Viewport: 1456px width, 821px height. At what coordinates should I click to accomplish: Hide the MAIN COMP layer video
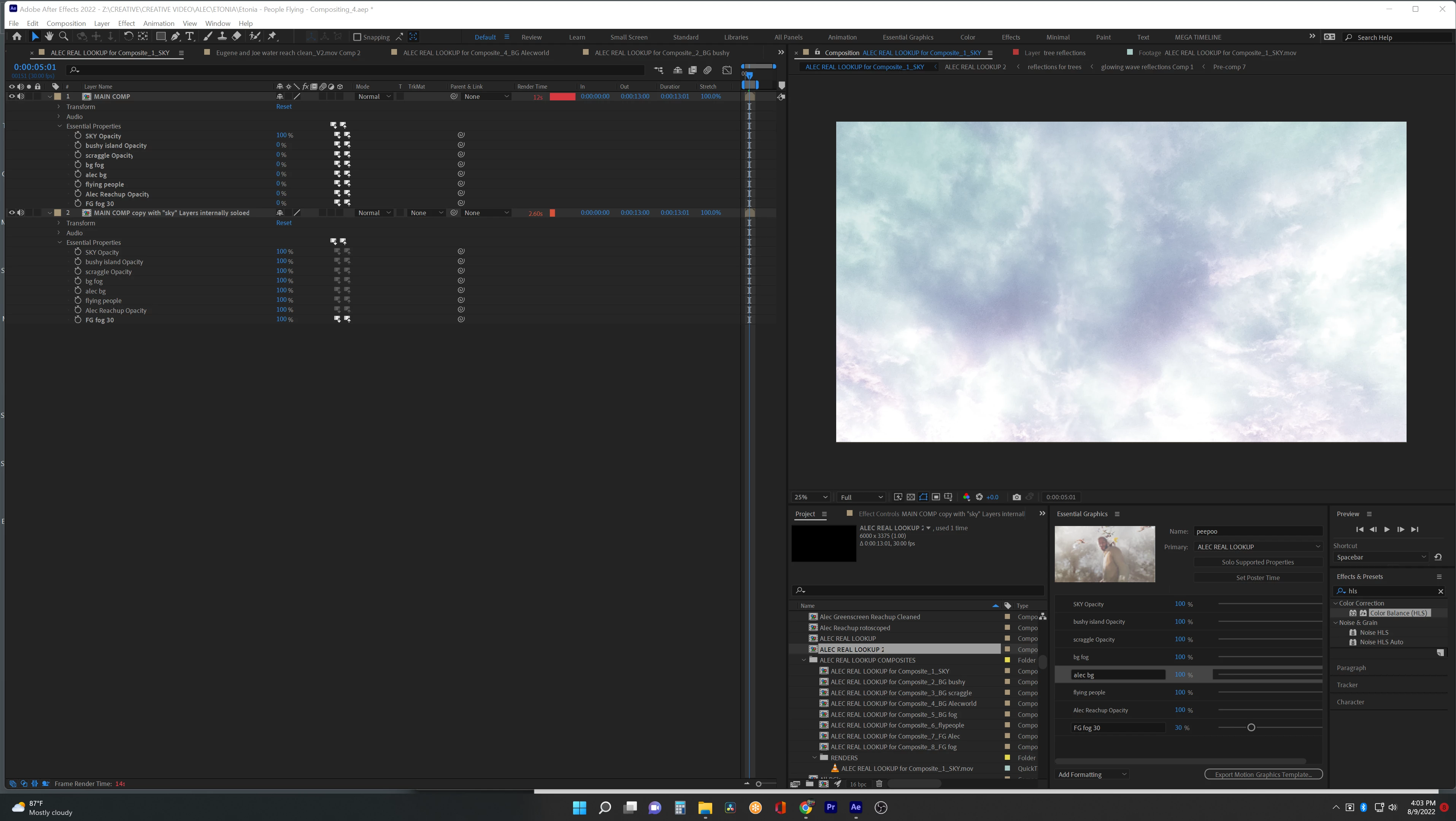(x=11, y=97)
